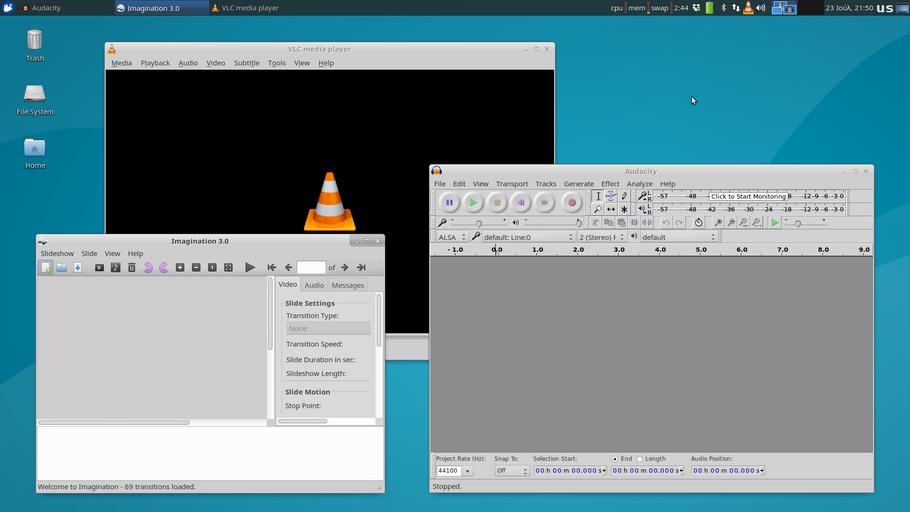The width and height of the screenshot is (910, 512).
Task: Select the End radio button
Action: point(615,459)
